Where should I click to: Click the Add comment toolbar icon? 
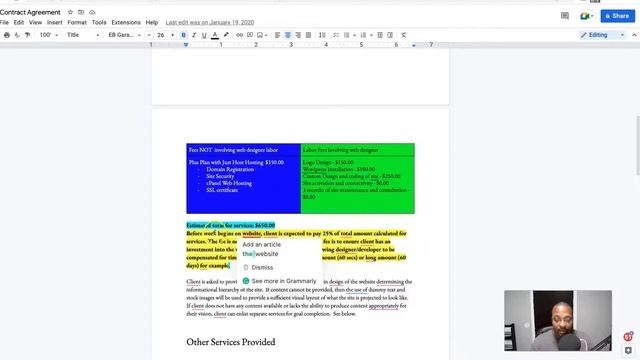pos(250,35)
